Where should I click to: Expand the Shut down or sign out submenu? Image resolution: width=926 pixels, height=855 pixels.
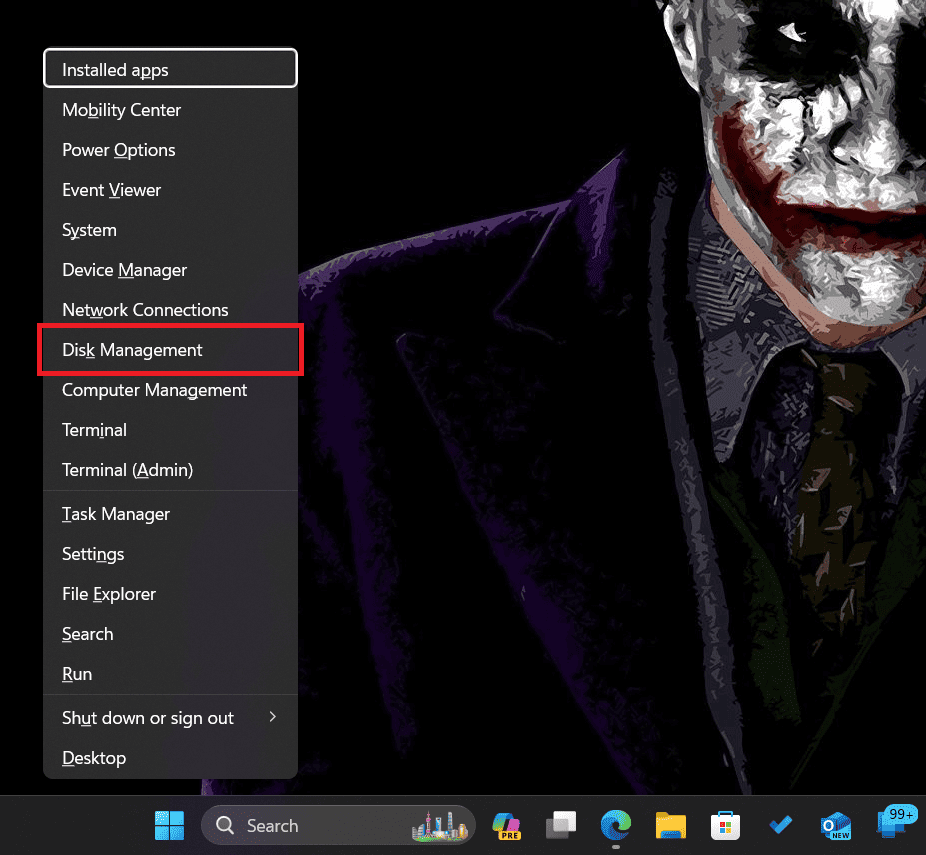tap(147, 717)
